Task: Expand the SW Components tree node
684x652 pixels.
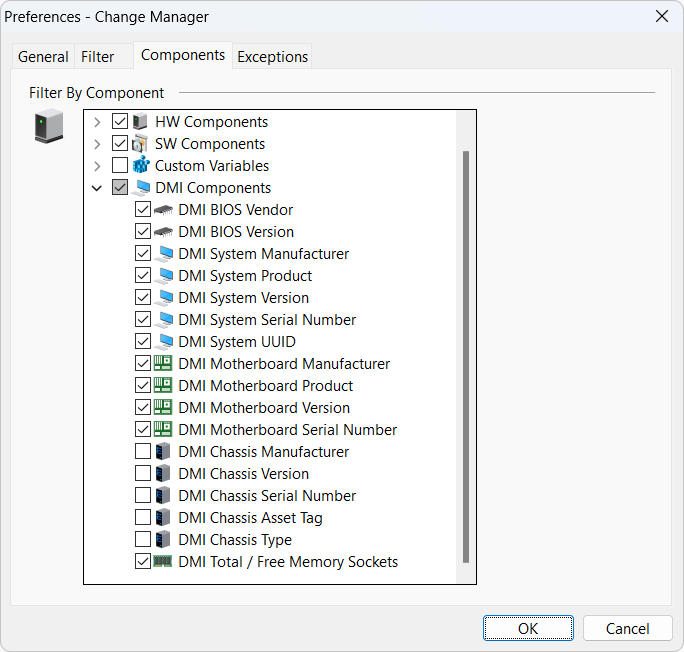Action: pos(97,144)
